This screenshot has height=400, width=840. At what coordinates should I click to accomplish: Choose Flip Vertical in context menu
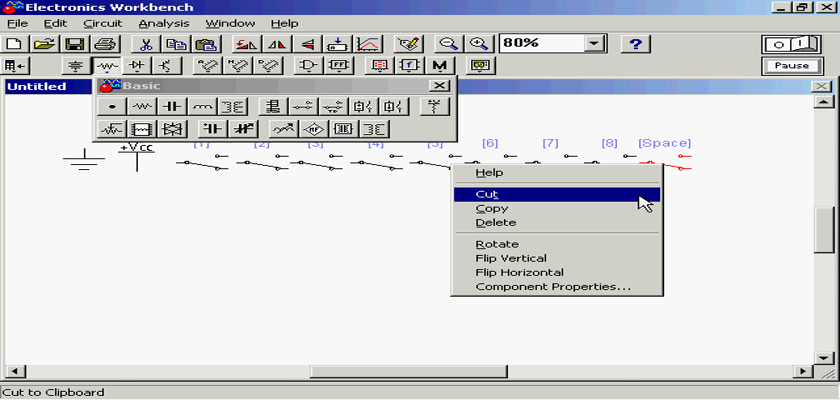tap(557, 258)
